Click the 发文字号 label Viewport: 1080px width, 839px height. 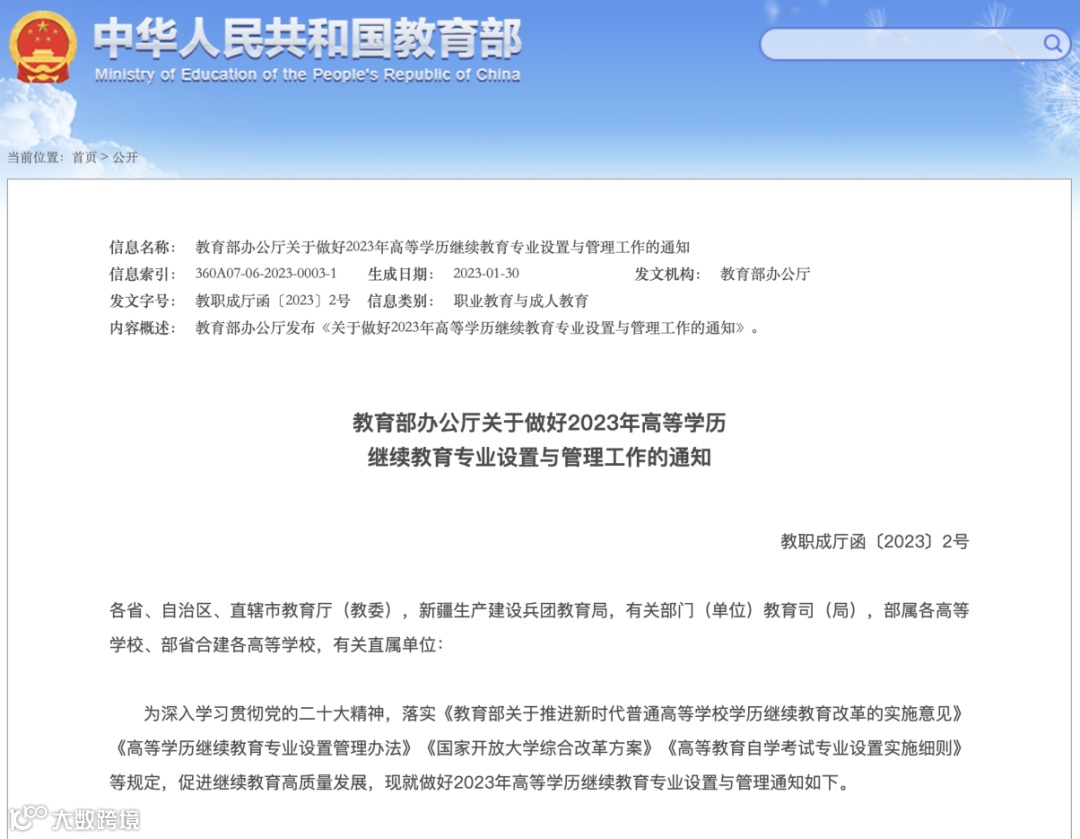point(143,301)
